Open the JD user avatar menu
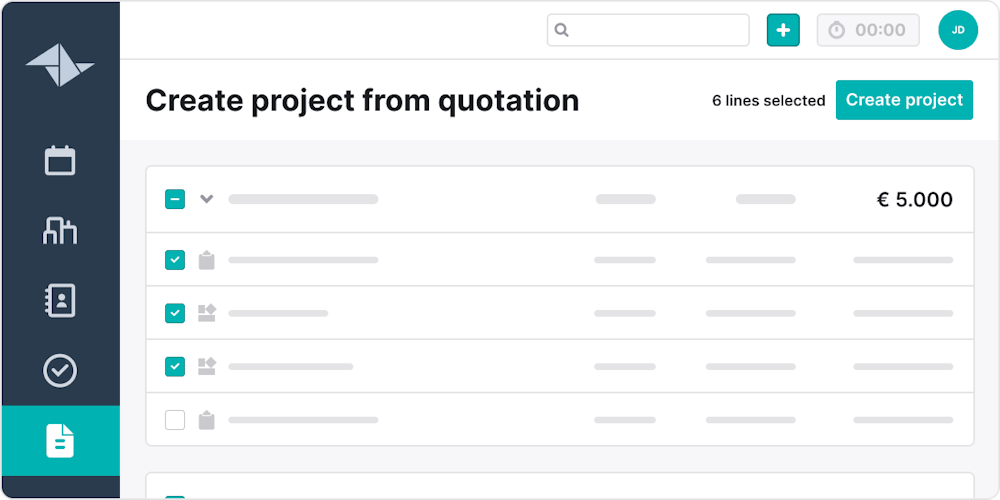Image resolution: width=1000 pixels, height=500 pixels. pos(957,30)
